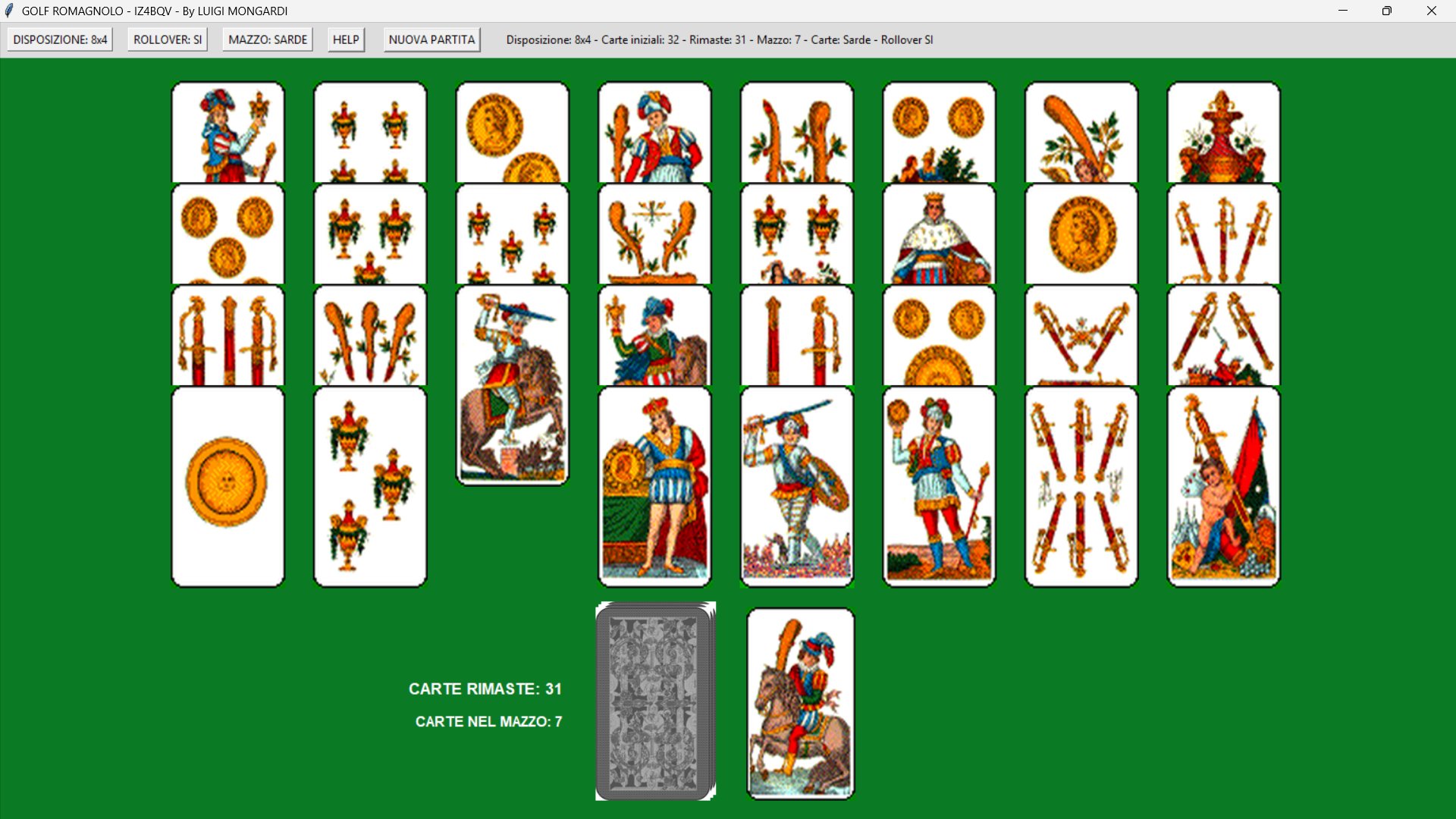
Task: Click the feather icon in title bar
Action: (9, 11)
